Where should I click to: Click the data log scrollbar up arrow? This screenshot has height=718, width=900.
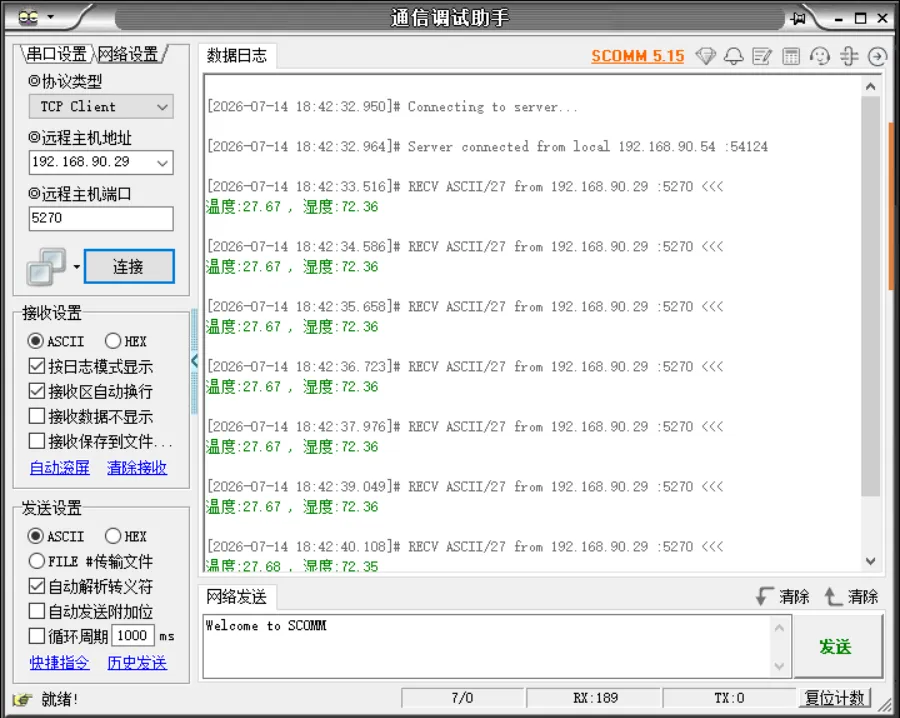point(870,87)
